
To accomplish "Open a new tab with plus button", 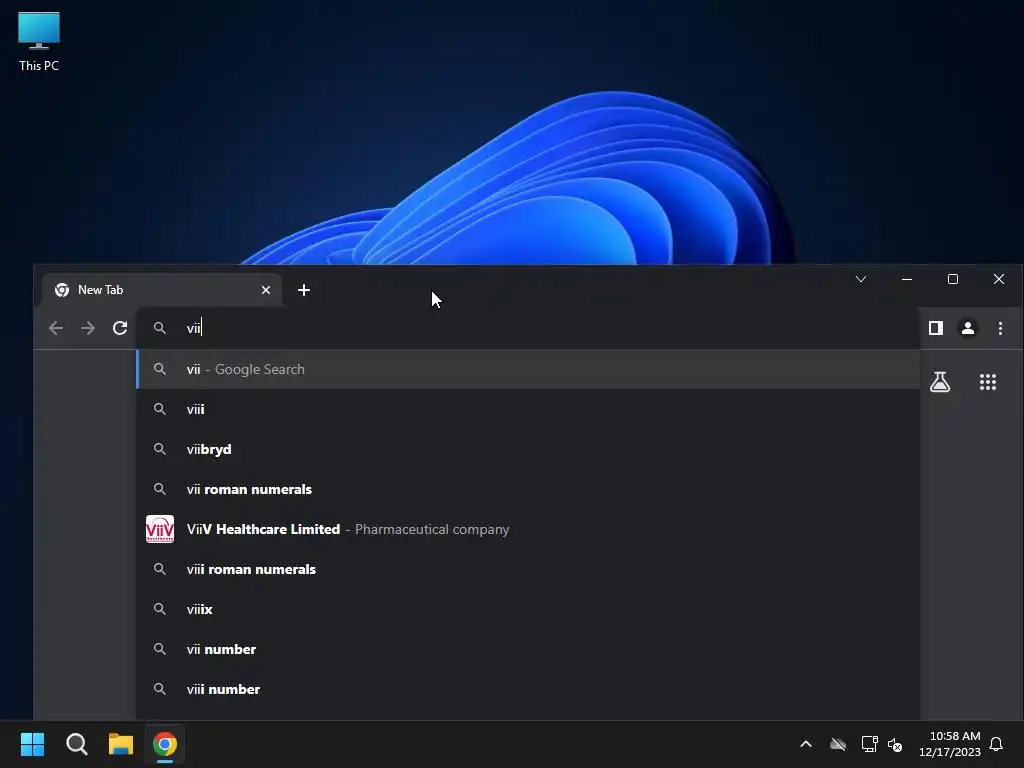I will tap(304, 290).
